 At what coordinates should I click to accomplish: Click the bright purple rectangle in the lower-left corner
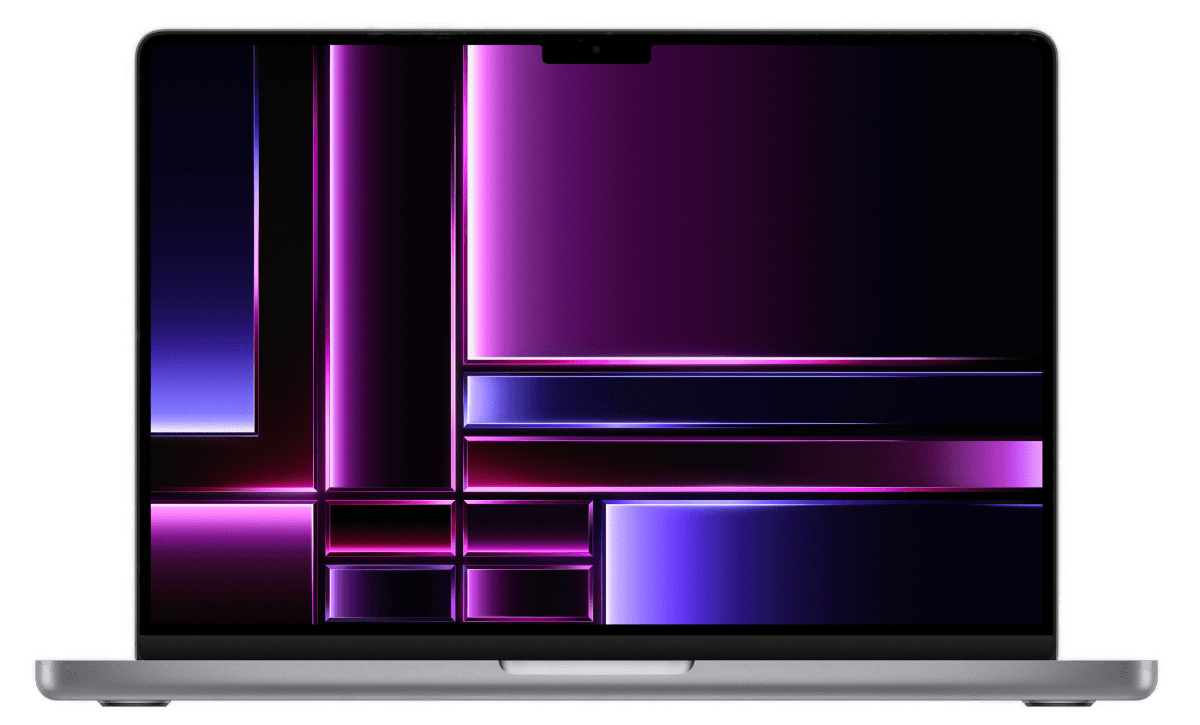click(x=231, y=562)
